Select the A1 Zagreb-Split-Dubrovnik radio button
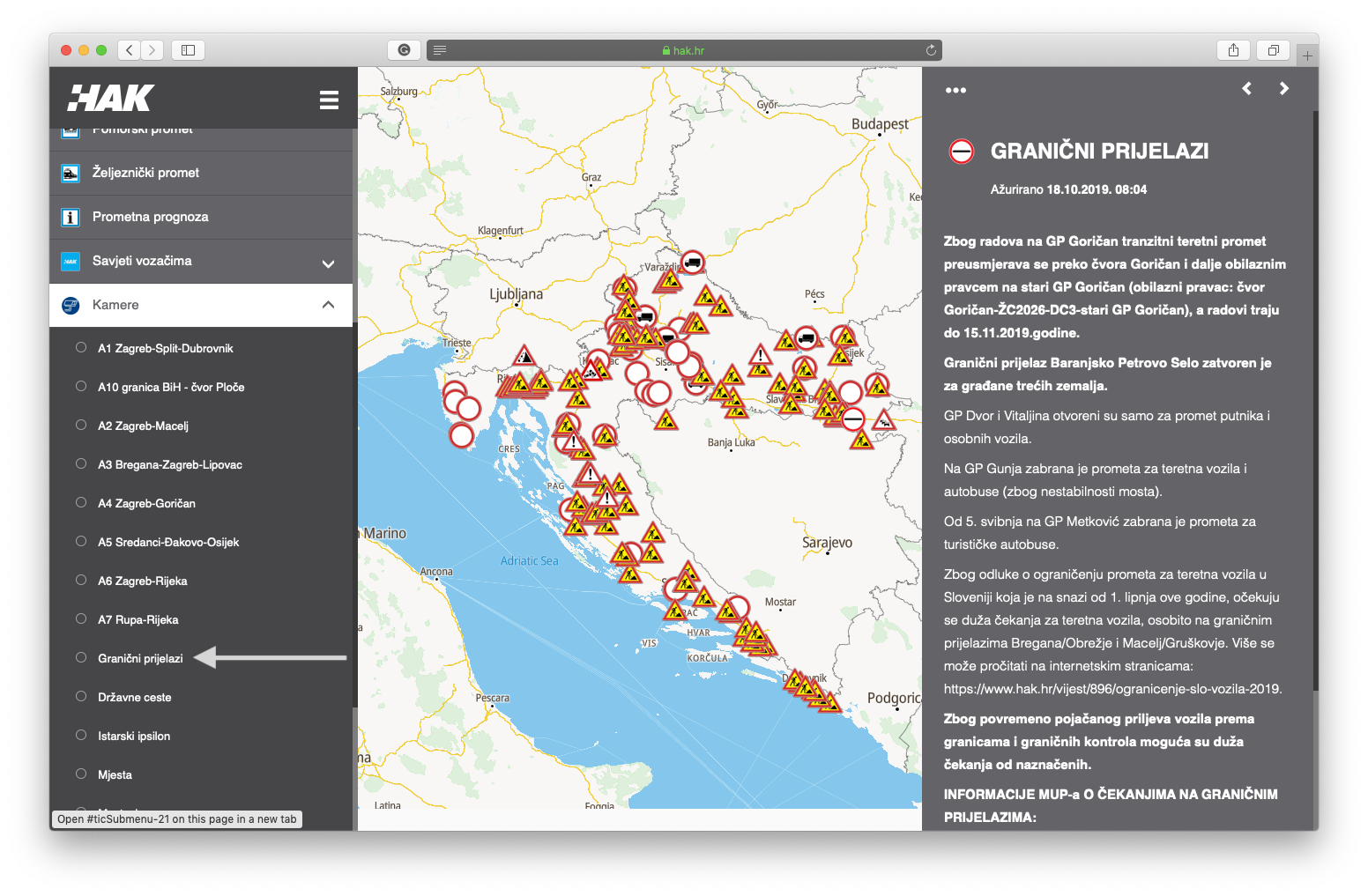The width and height of the screenshot is (1368, 896). click(x=81, y=348)
